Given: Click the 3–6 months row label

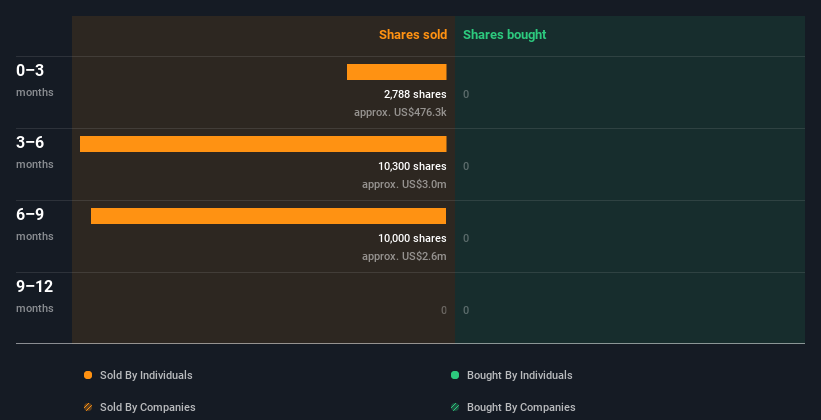Looking at the screenshot, I should pos(35,152).
